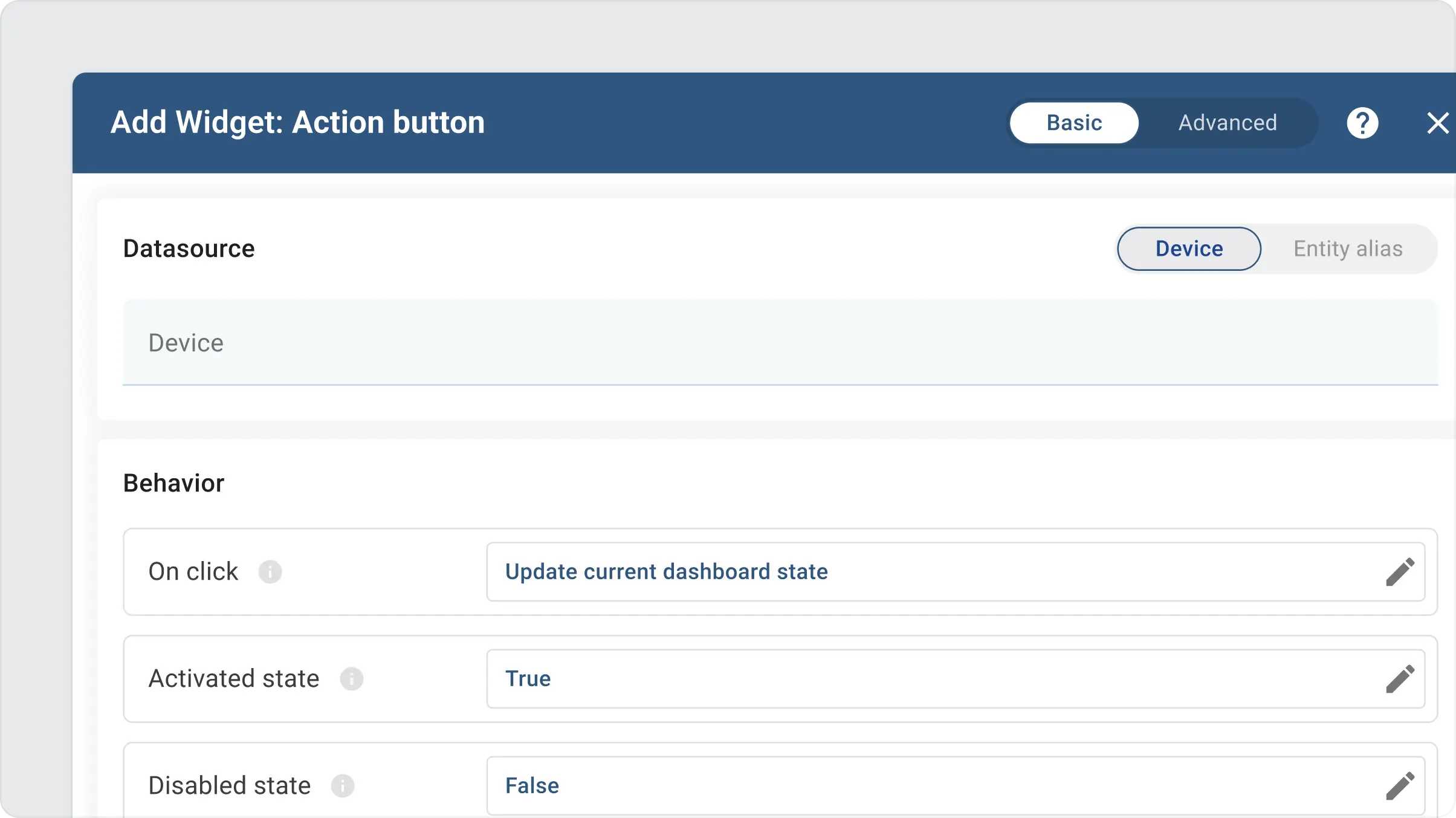
Task: Show the Disabled state info tooltip
Action: 343,785
